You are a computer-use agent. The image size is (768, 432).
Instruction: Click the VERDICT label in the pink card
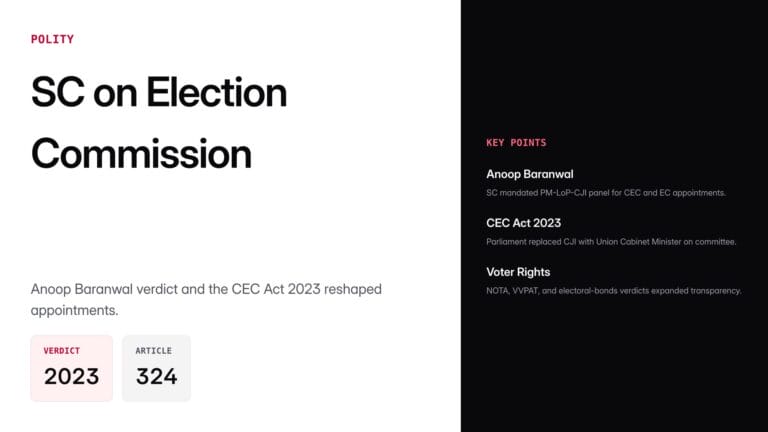click(x=62, y=351)
